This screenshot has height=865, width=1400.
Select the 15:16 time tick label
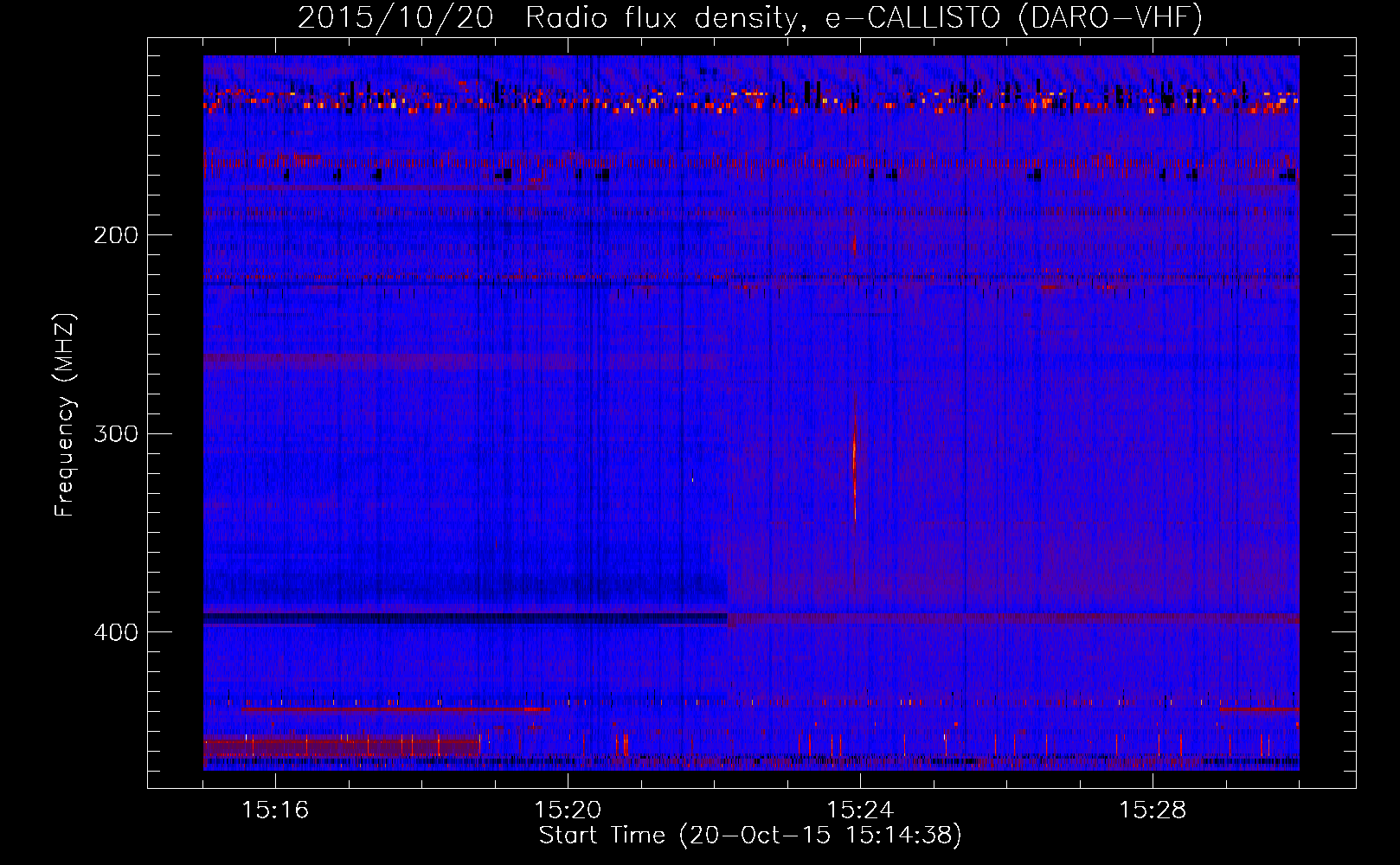tap(275, 811)
